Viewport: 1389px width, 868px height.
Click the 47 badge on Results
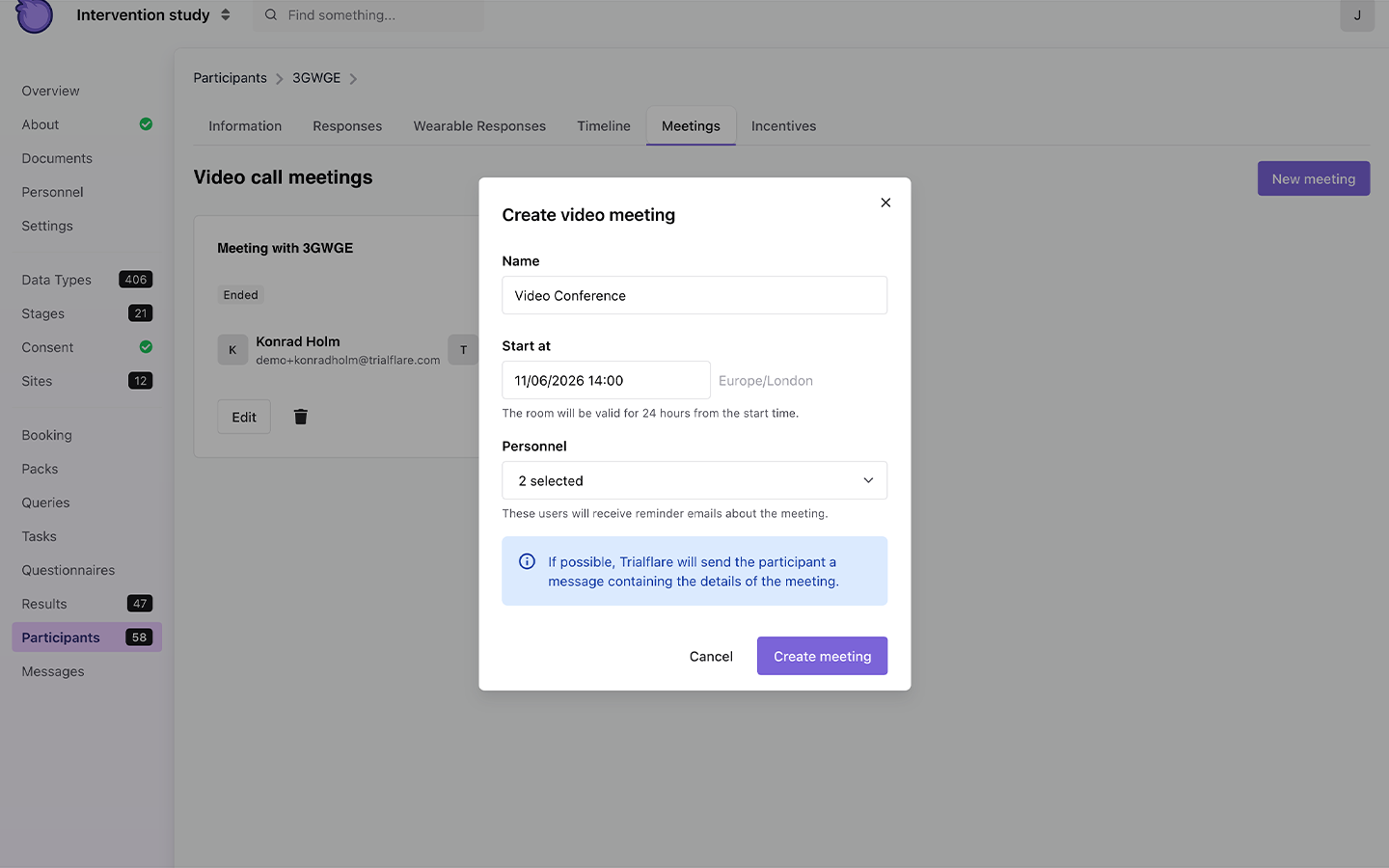(140, 604)
